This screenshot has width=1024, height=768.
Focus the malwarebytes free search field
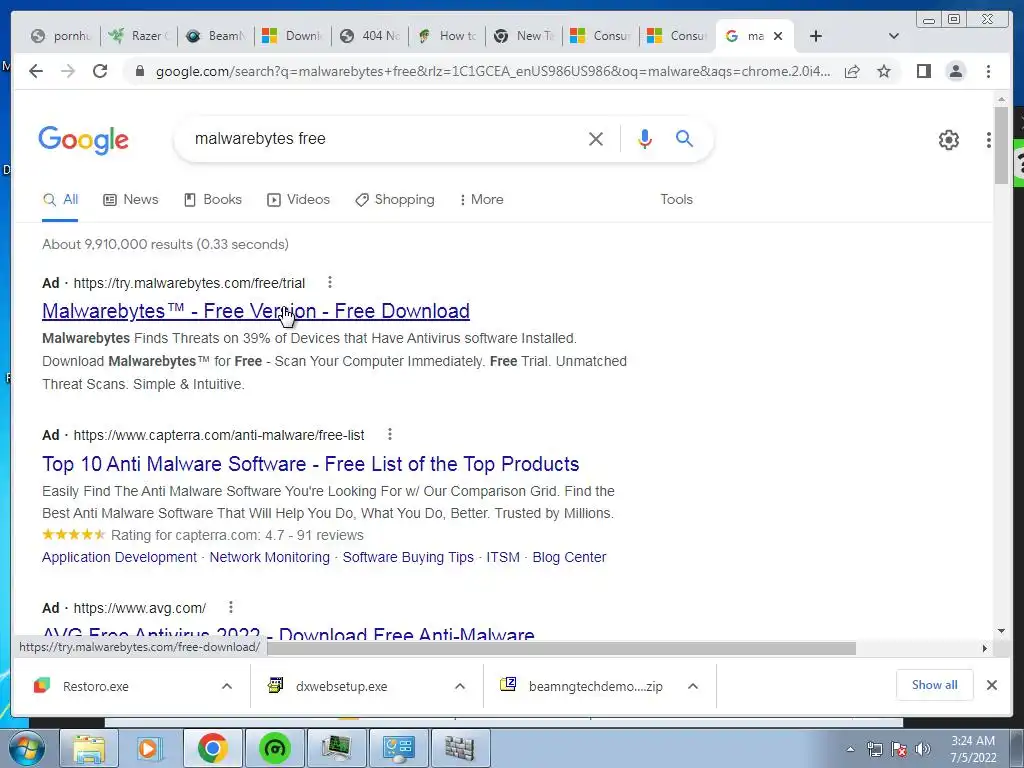pos(385,138)
